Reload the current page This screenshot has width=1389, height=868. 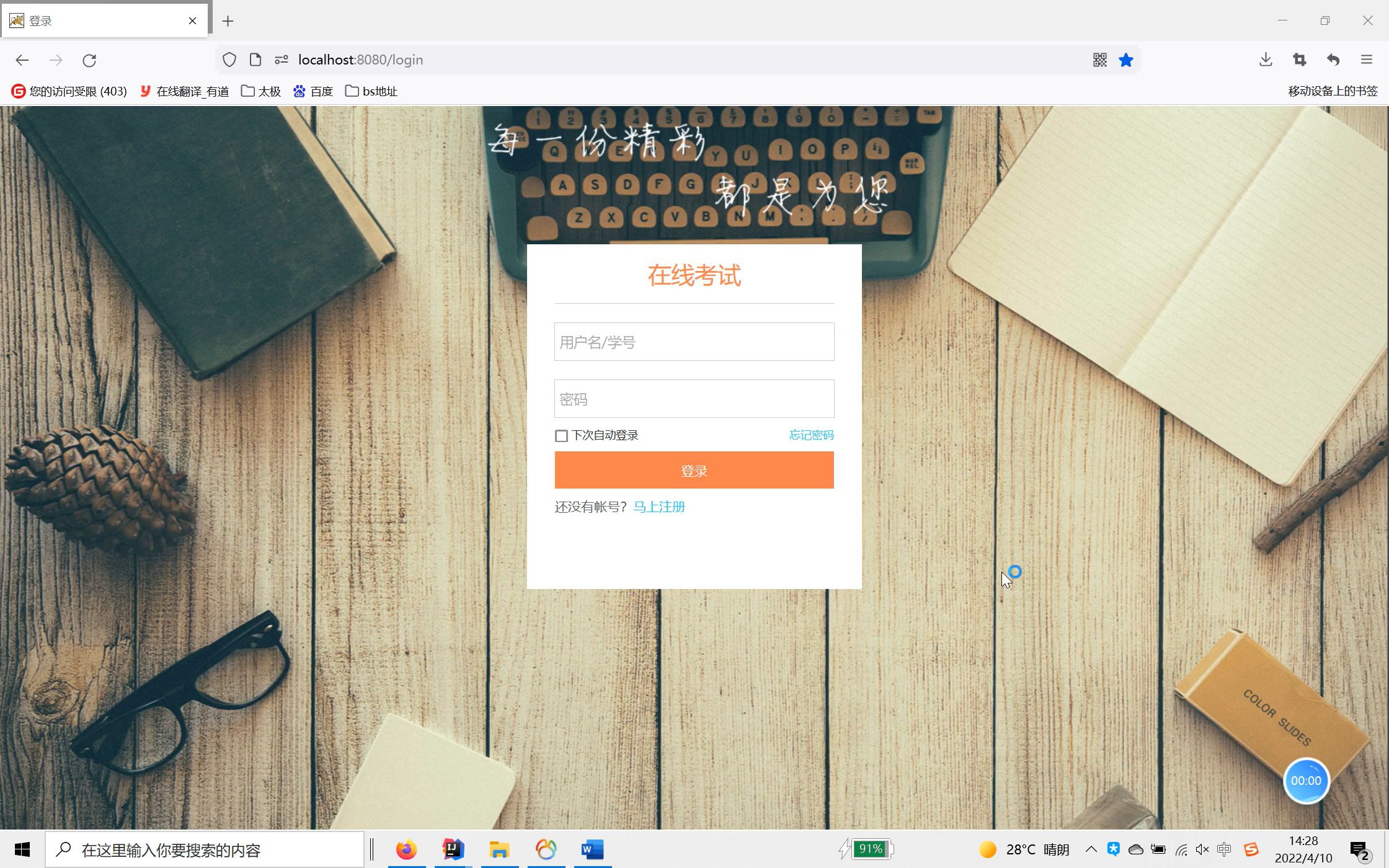[89, 60]
